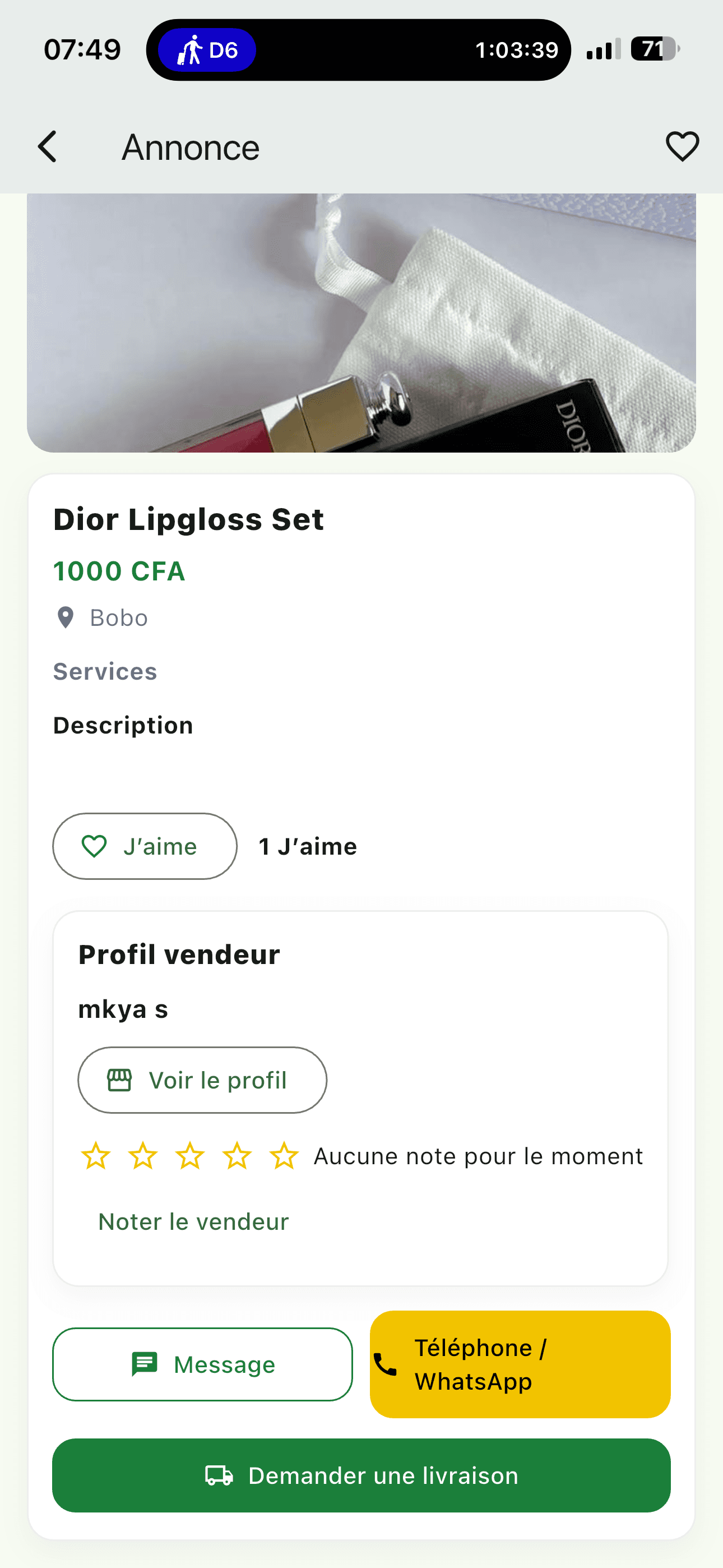Image resolution: width=723 pixels, height=1568 pixels.
Task: Call via Téléphone / WhatsApp button
Action: click(x=520, y=1364)
